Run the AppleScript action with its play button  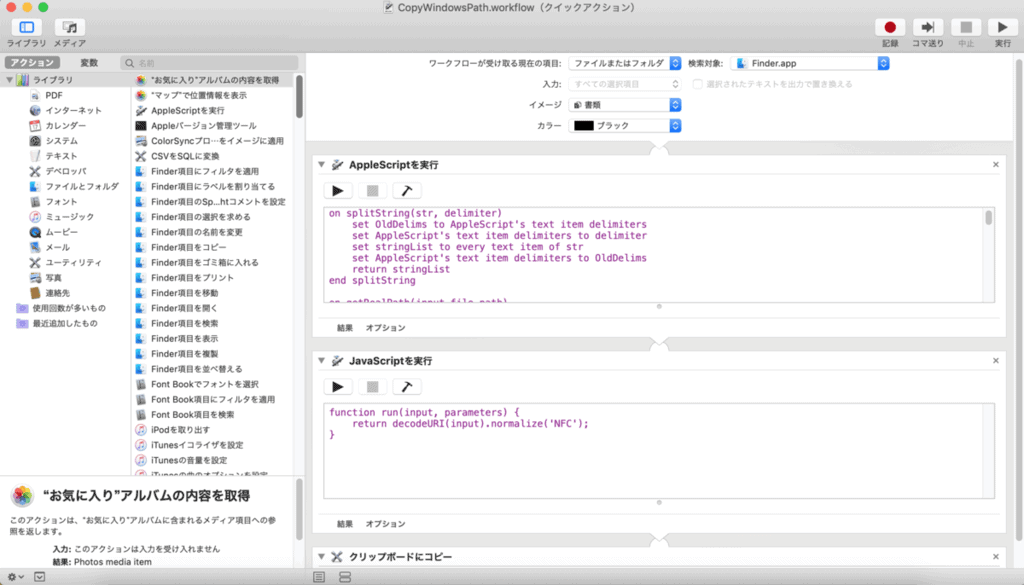[338, 190]
